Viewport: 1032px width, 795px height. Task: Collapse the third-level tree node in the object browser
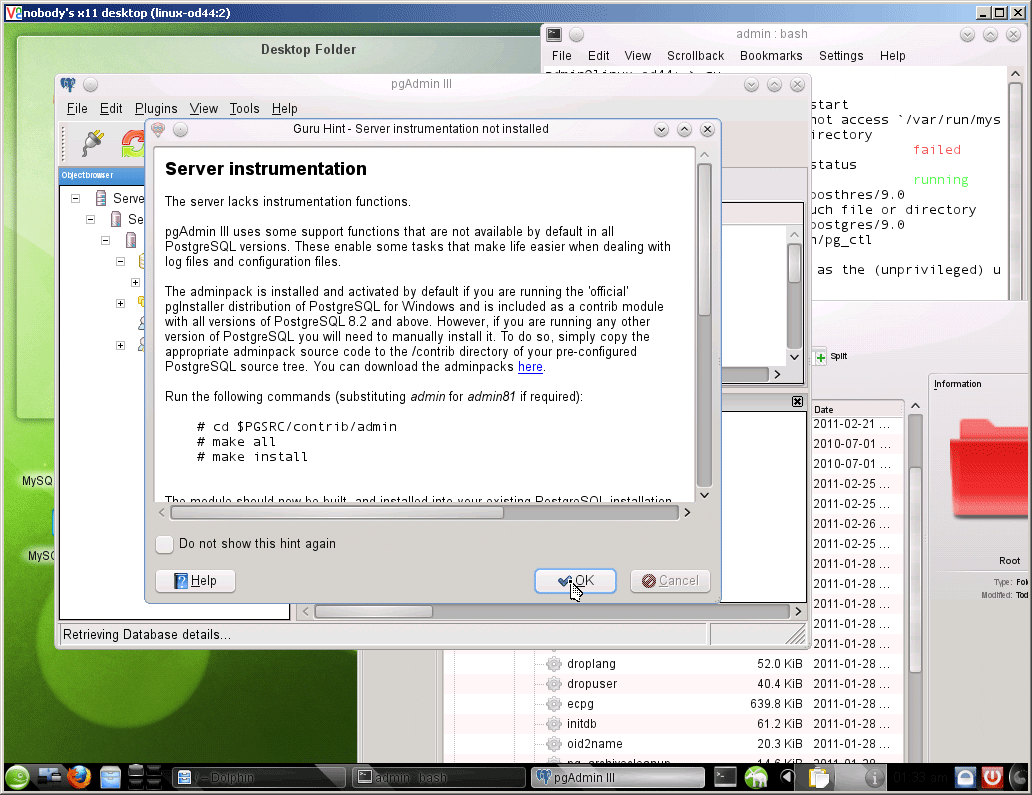tap(105, 240)
